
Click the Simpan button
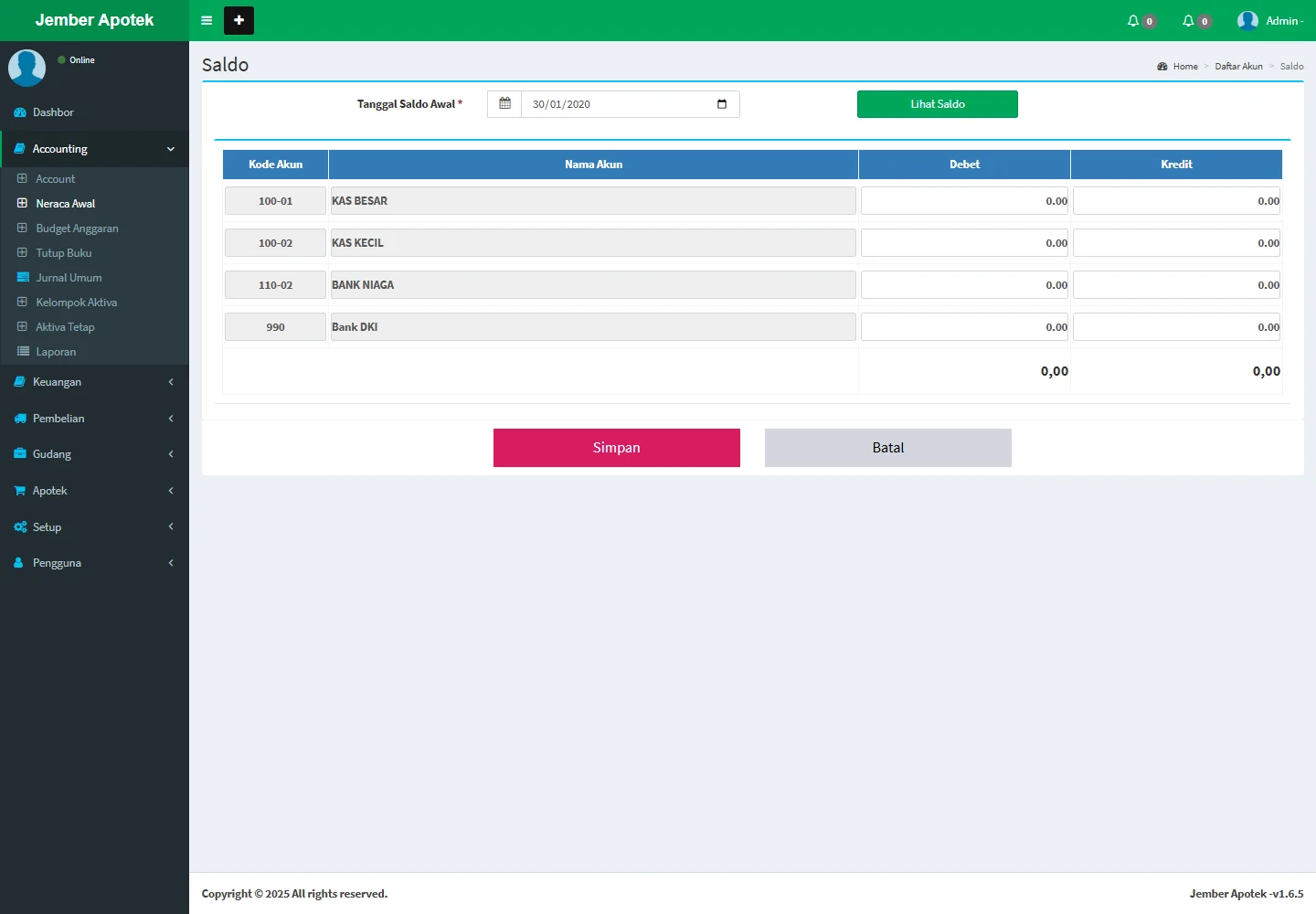pyautogui.click(x=616, y=448)
